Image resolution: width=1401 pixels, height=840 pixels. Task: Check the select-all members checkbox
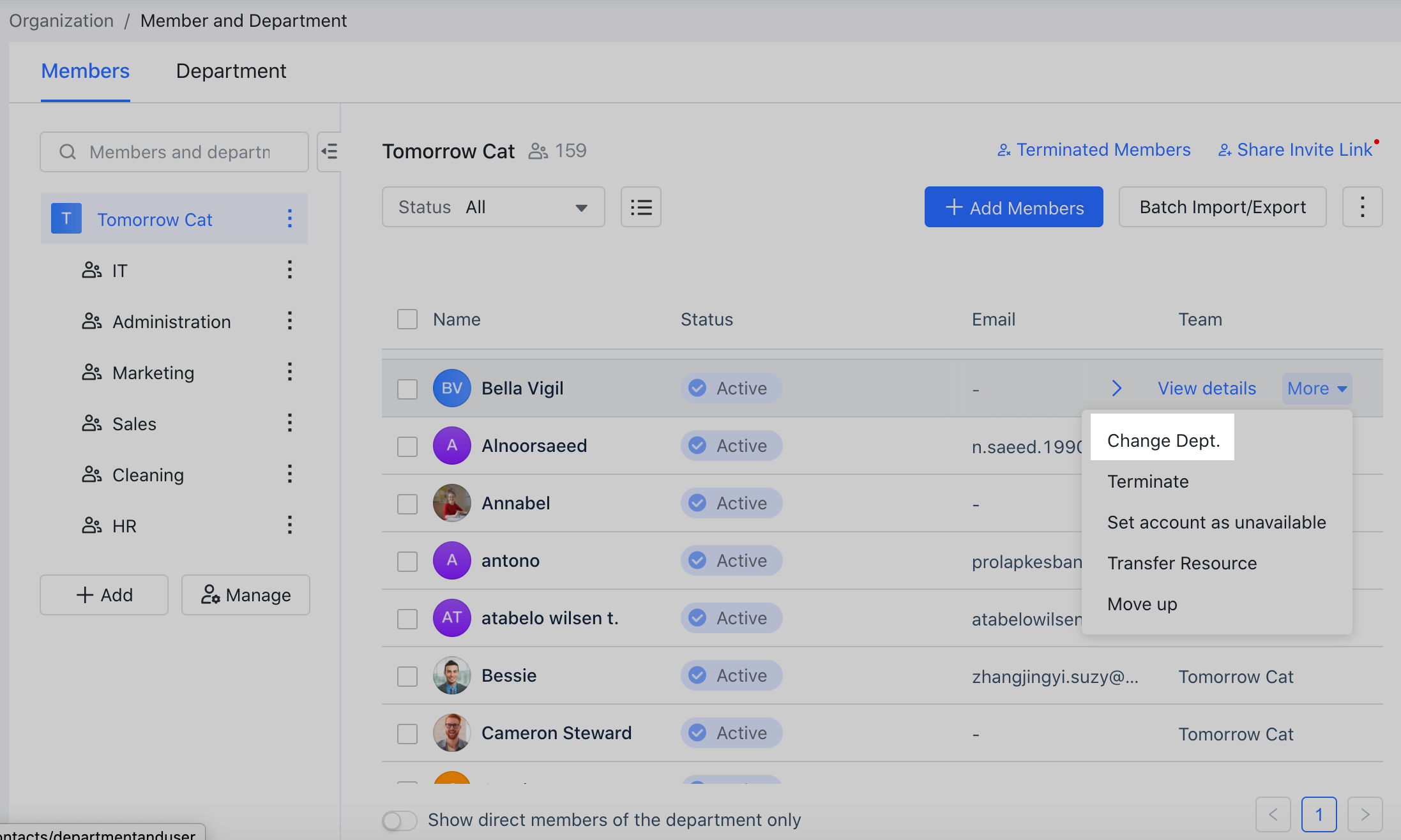point(407,319)
